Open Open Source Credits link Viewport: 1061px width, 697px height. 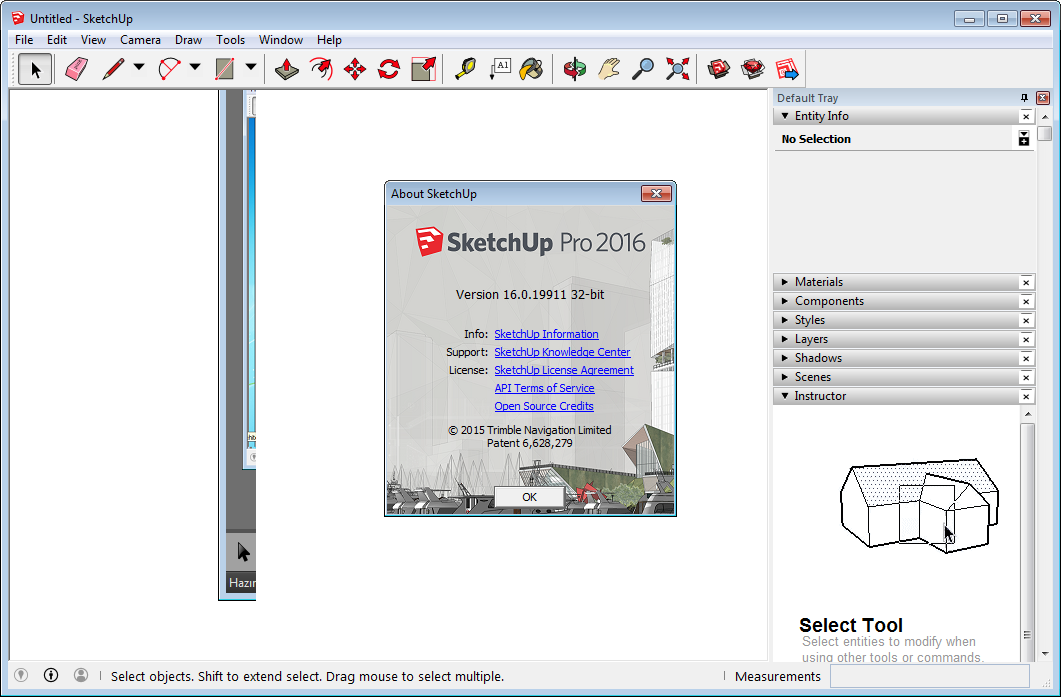click(x=543, y=406)
